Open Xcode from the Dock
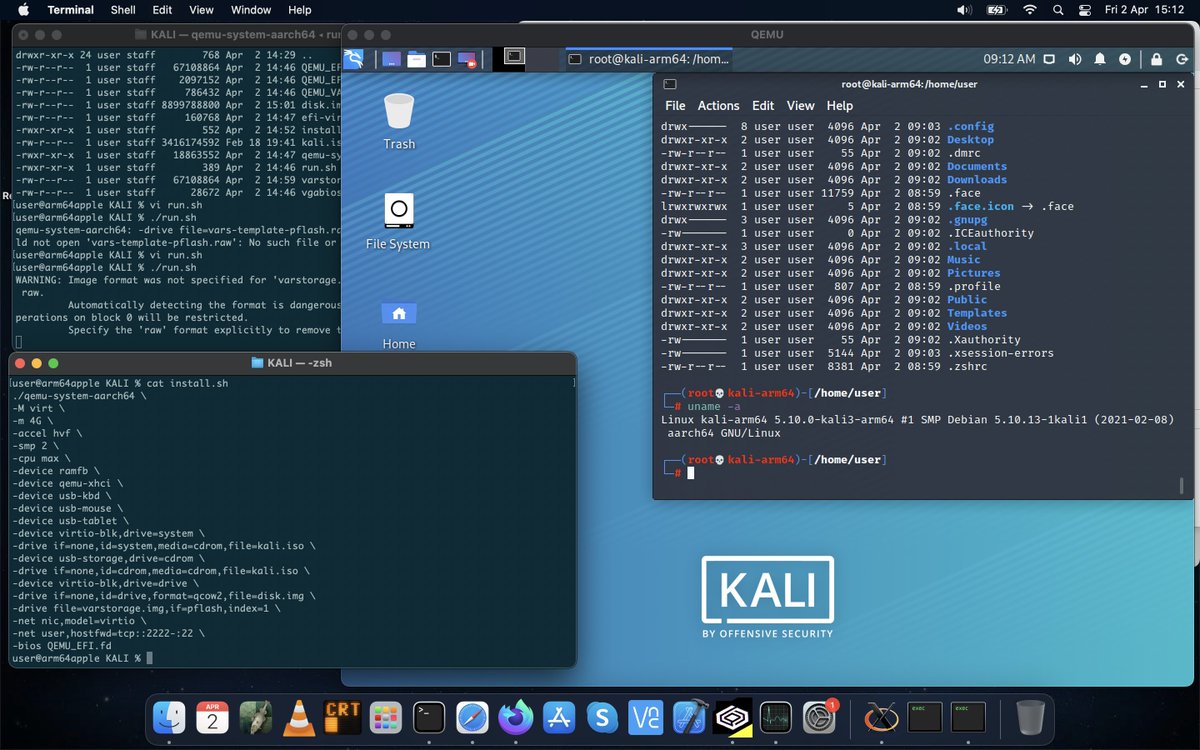Viewport: 1200px width, 750px height. click(689, 716)
